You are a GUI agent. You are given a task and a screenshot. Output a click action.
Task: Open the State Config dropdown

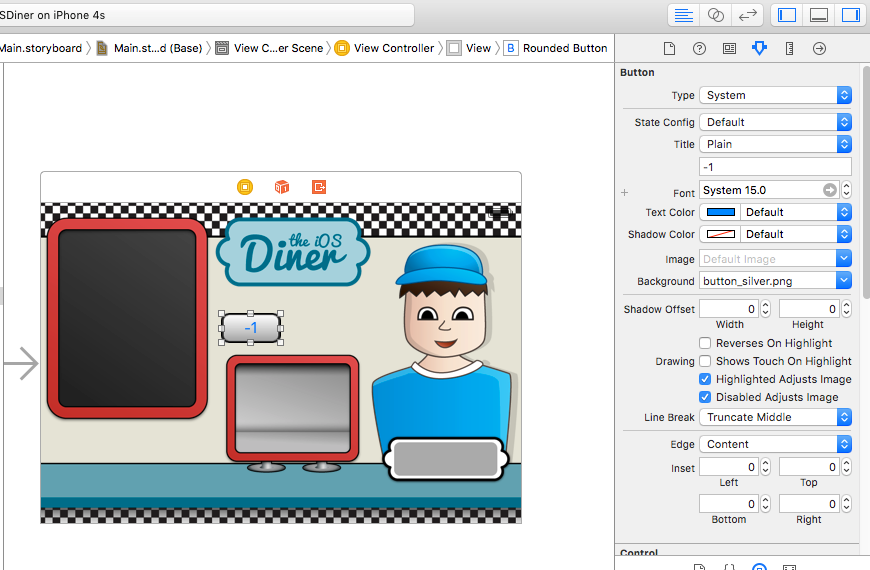[x=775, y=122]
